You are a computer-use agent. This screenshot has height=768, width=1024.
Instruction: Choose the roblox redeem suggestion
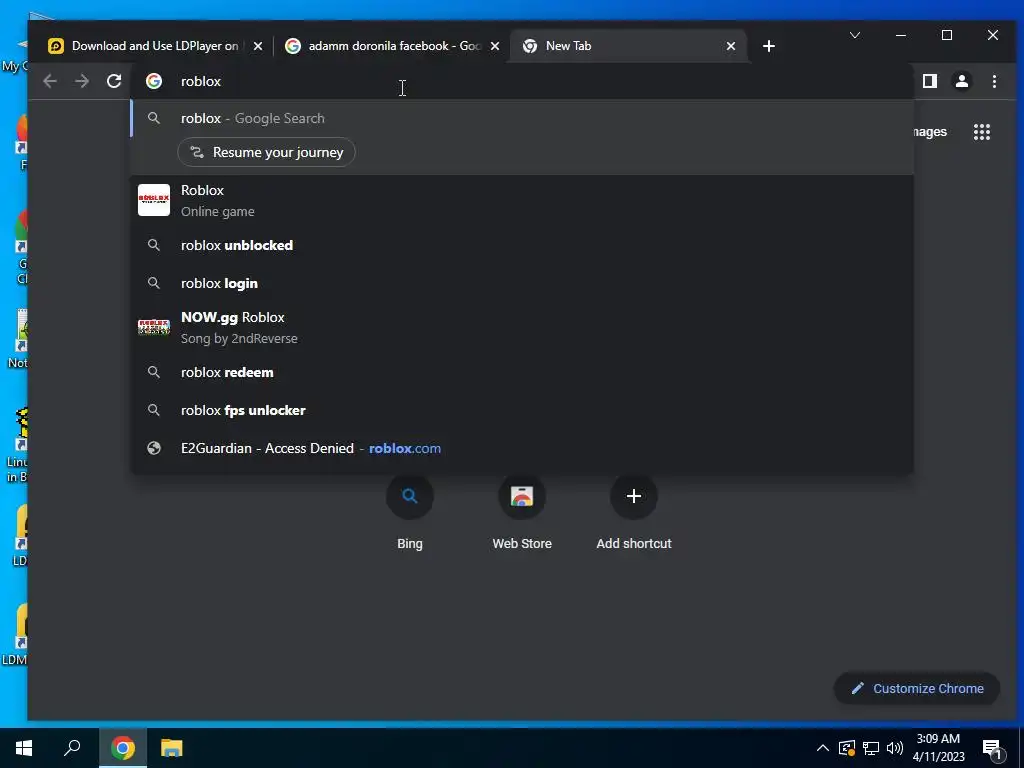point(522,372)
